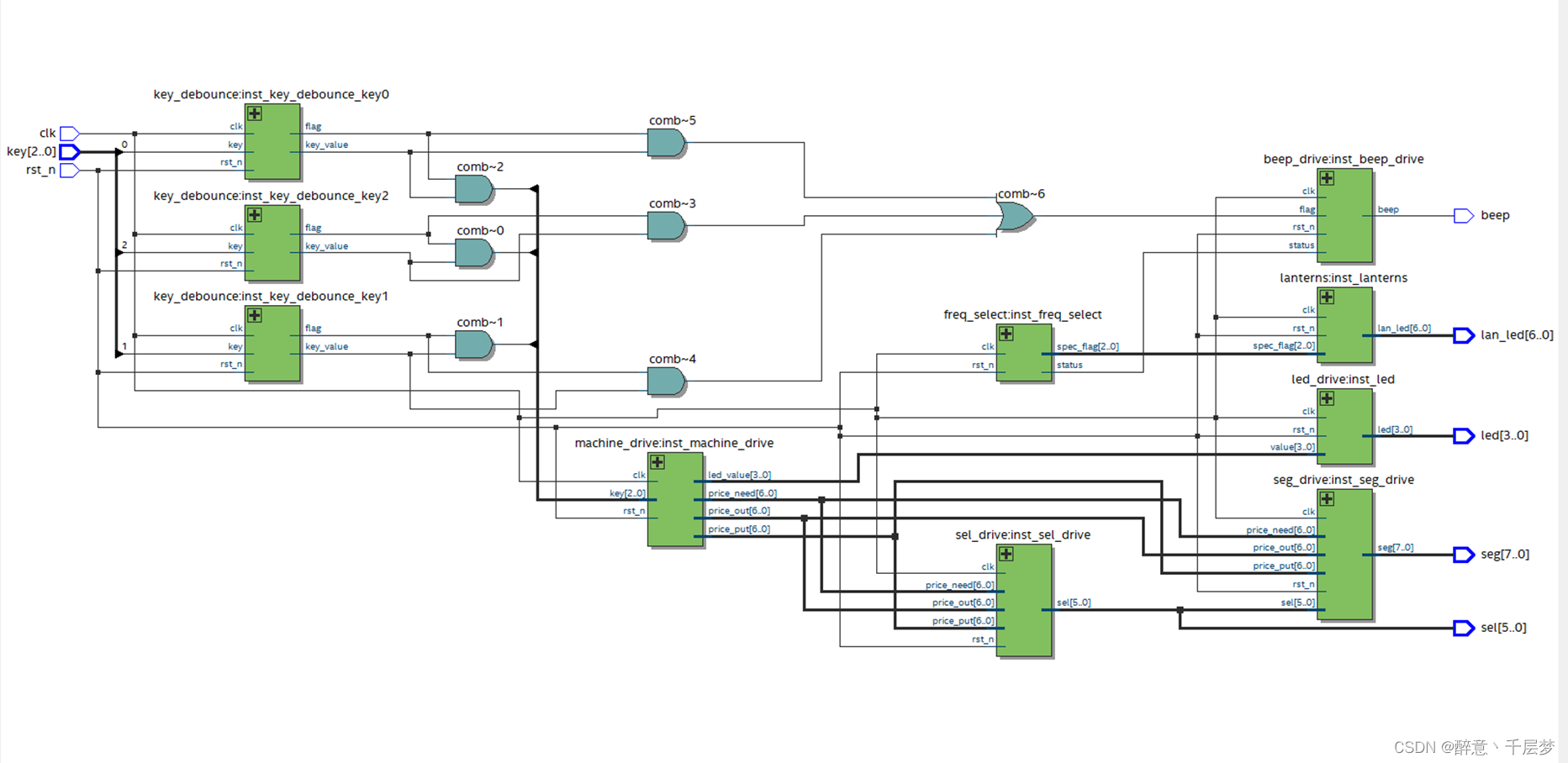Viewport: 1568px width, 763px height.
Task: Click the price_out[6..0] output port on machine_drive
Action: (x=739, y=511)
